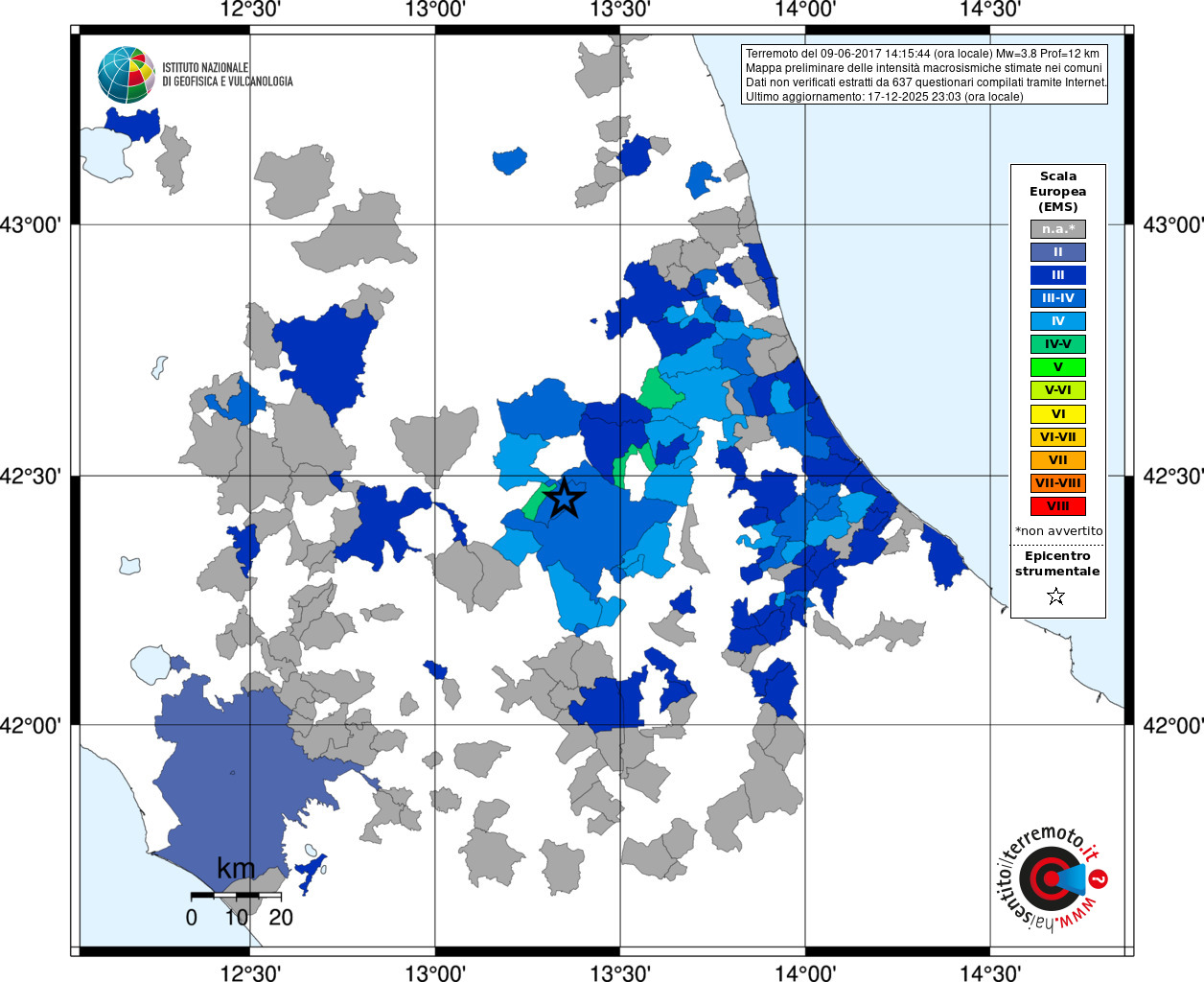This screenshot has height=982, width=1204.
Task: Click the 'Scala Europea (EMS)' legend heading
Action: pyautogui.click(x=1058, y=192)
